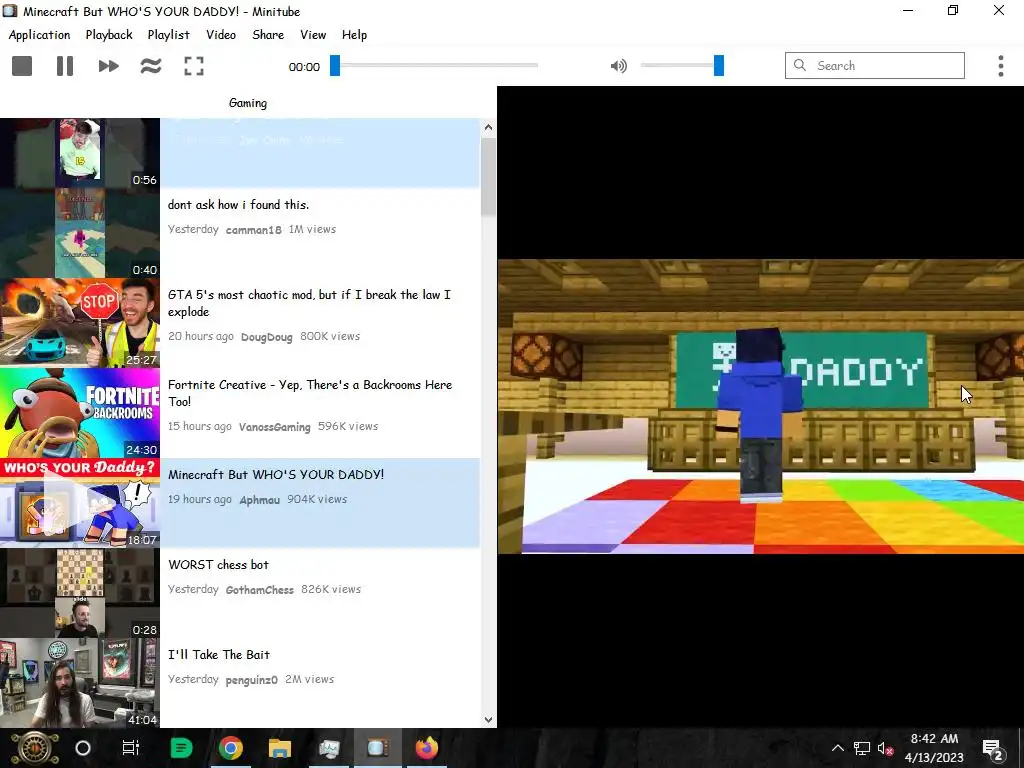Click Minitube TV icon in taskbar
Screen dimensions: 1024x768
[377, 748]
